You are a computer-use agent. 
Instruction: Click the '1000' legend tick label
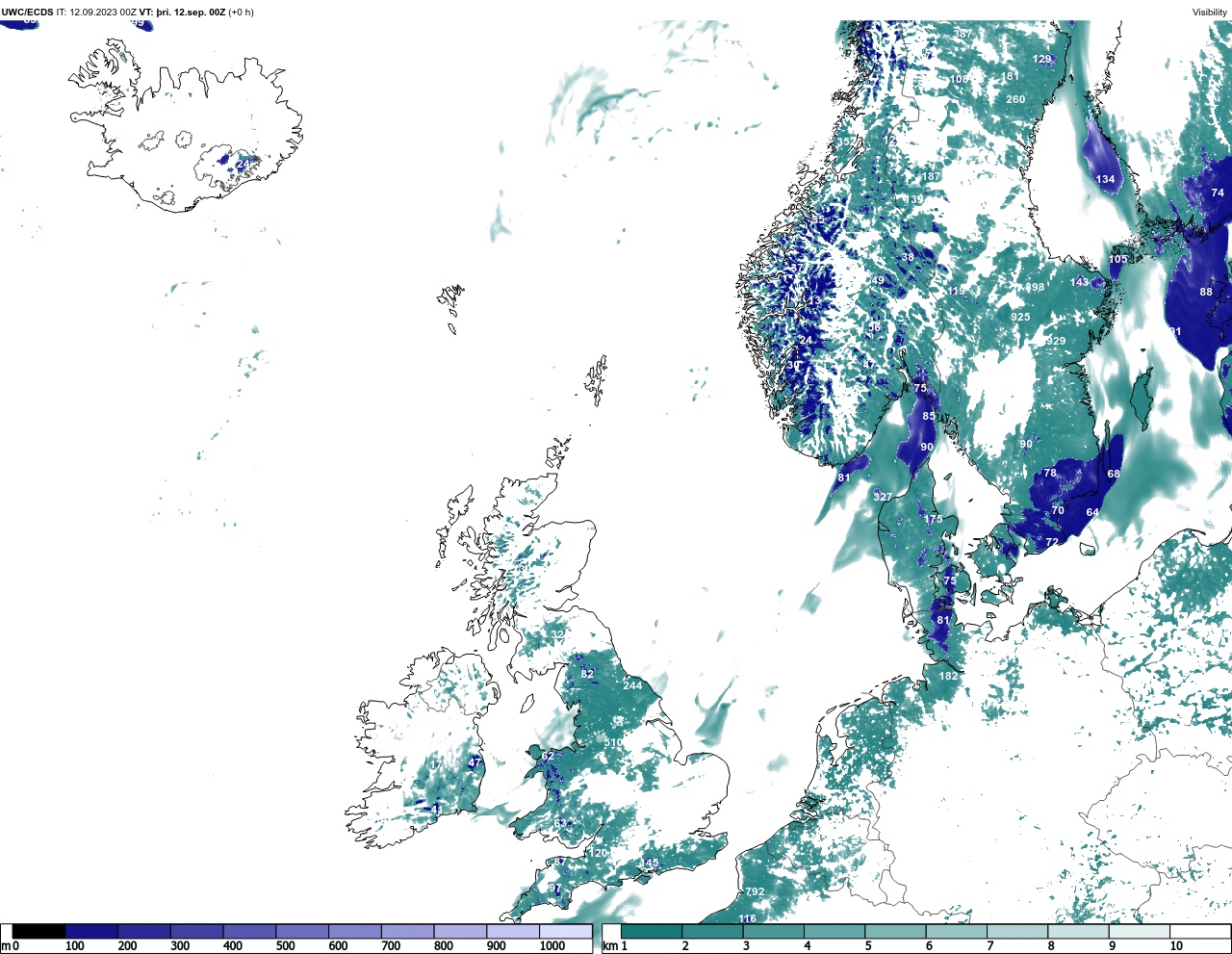coord(552,946)
